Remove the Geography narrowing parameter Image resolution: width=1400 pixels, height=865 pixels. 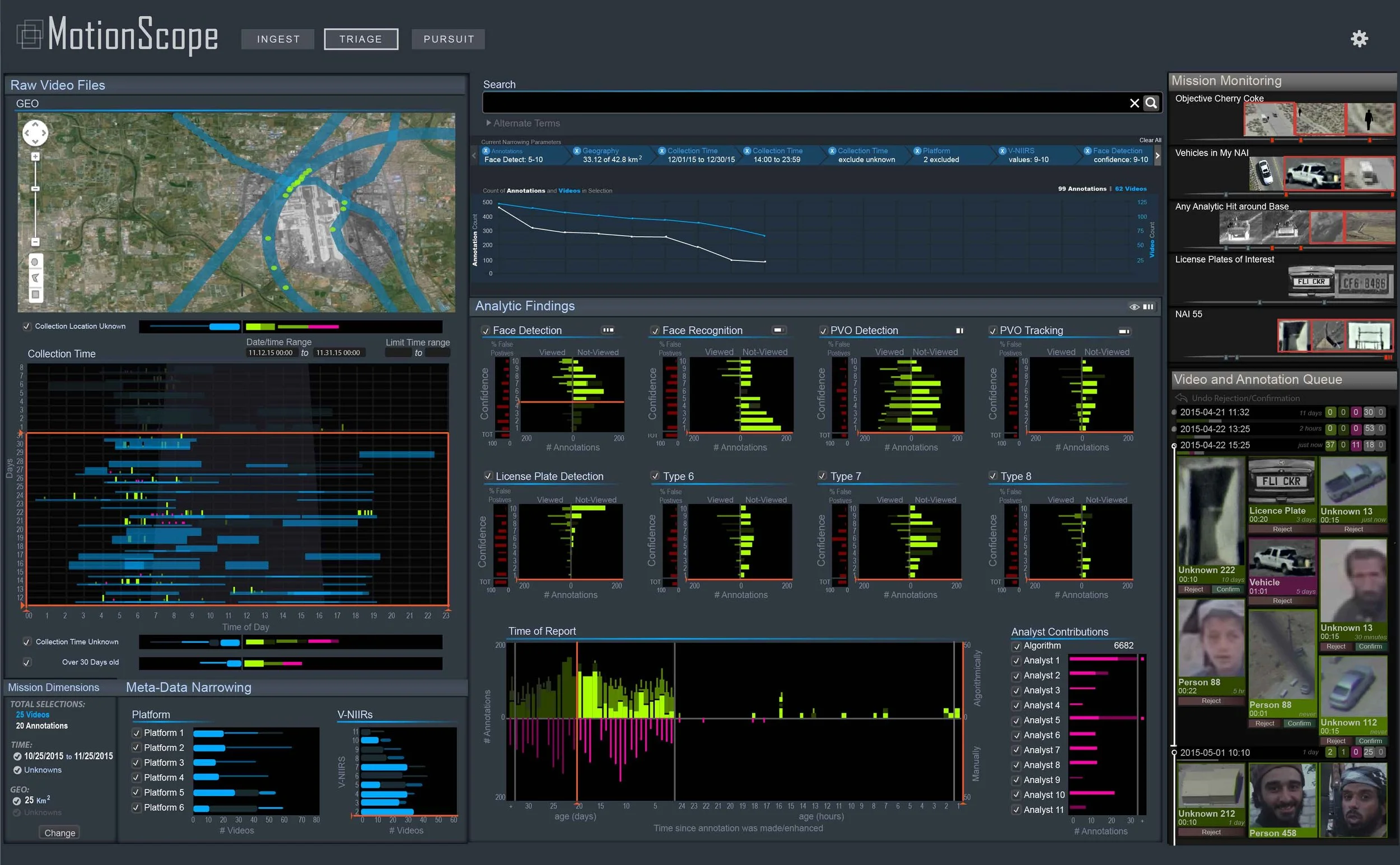pos(577,151)
